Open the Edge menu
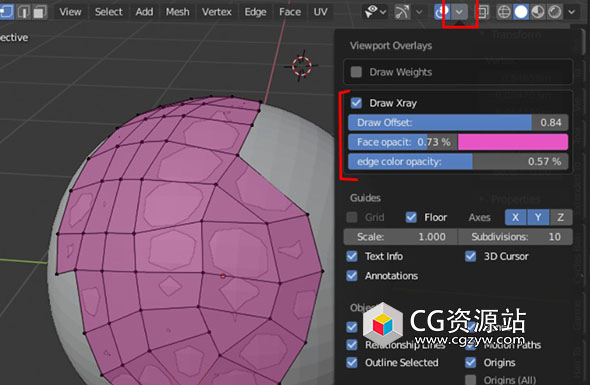Viewport: 590px width, 385px height. (x=255, y=12)
